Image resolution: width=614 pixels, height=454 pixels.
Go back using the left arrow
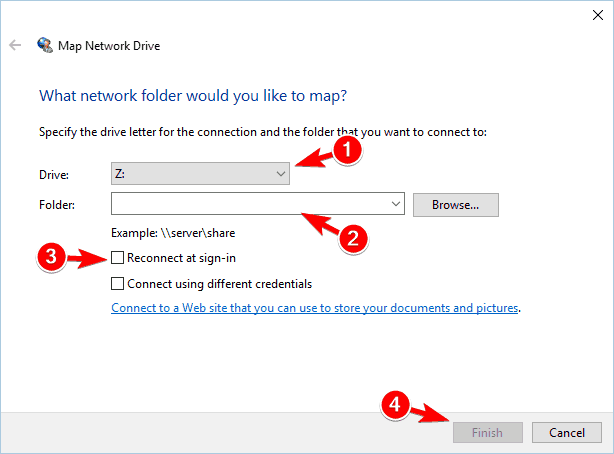[x=15, y=45]
